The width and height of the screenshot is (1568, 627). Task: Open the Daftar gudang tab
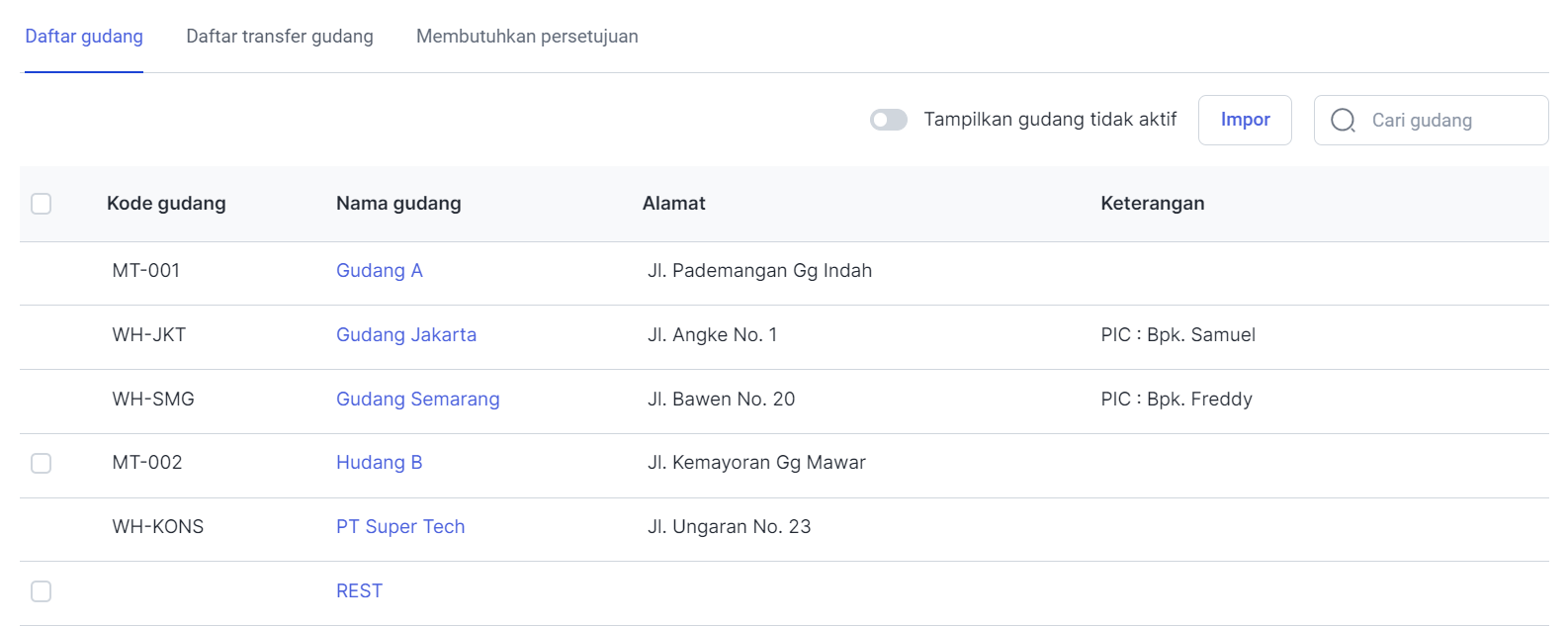point(84,37)
